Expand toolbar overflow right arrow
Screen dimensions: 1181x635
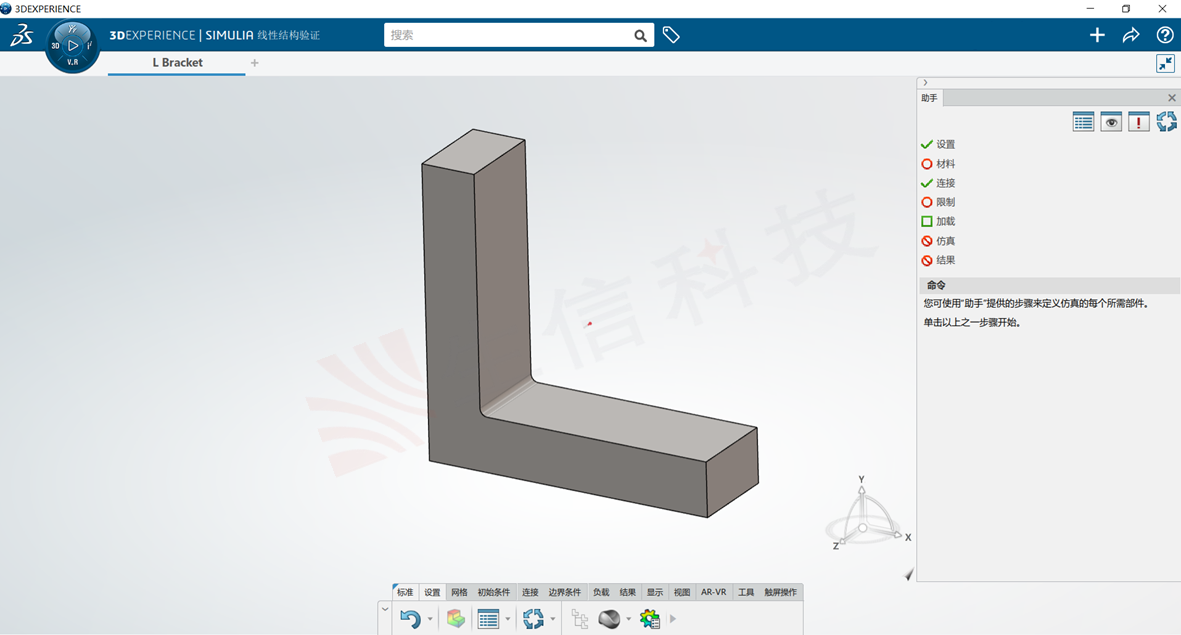(673, 619)
